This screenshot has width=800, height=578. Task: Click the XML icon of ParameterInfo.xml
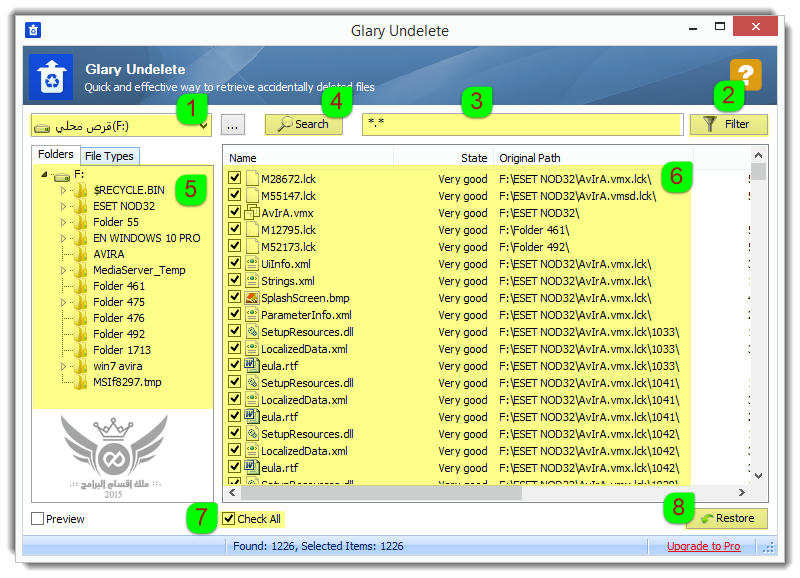point(252,315)
